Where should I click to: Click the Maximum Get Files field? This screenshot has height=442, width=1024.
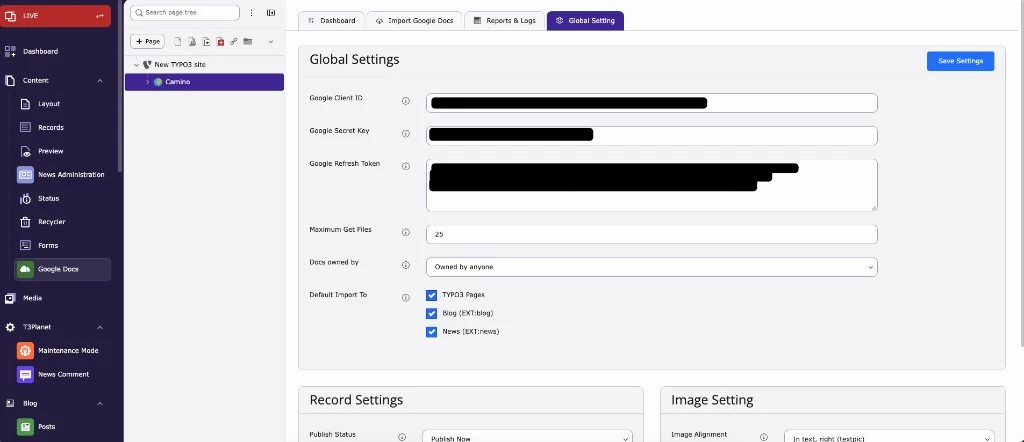click(x=652, y=234)
